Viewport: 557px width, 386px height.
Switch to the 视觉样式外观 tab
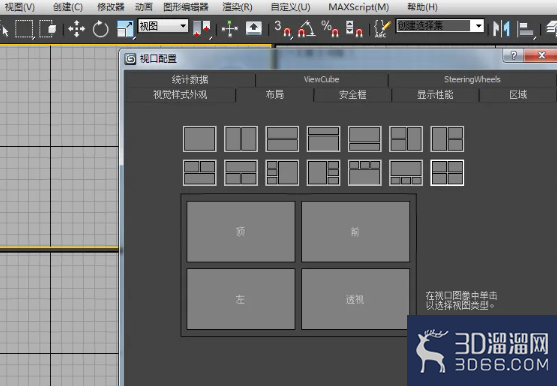(x=180, y=95)
